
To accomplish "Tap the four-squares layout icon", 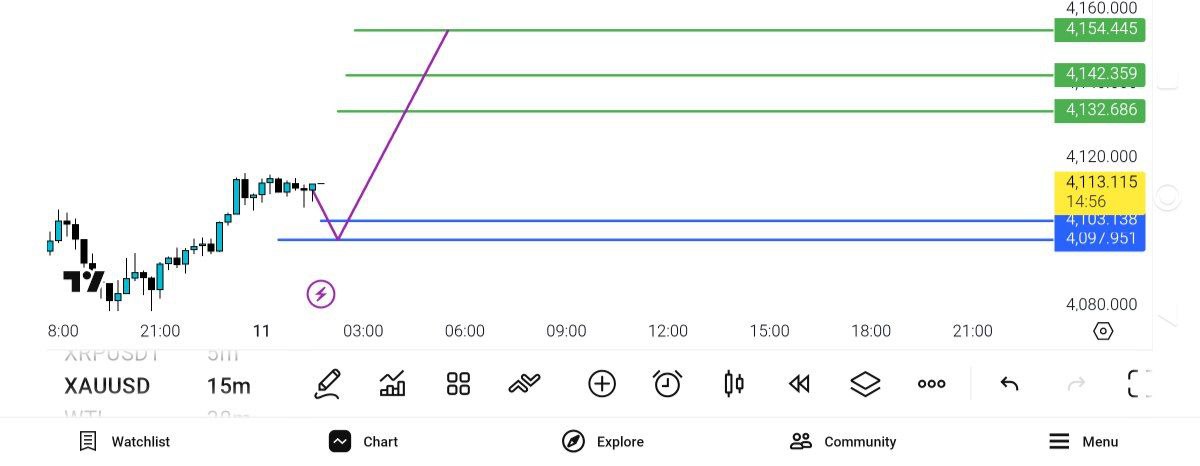I will [x=458, y=384].
